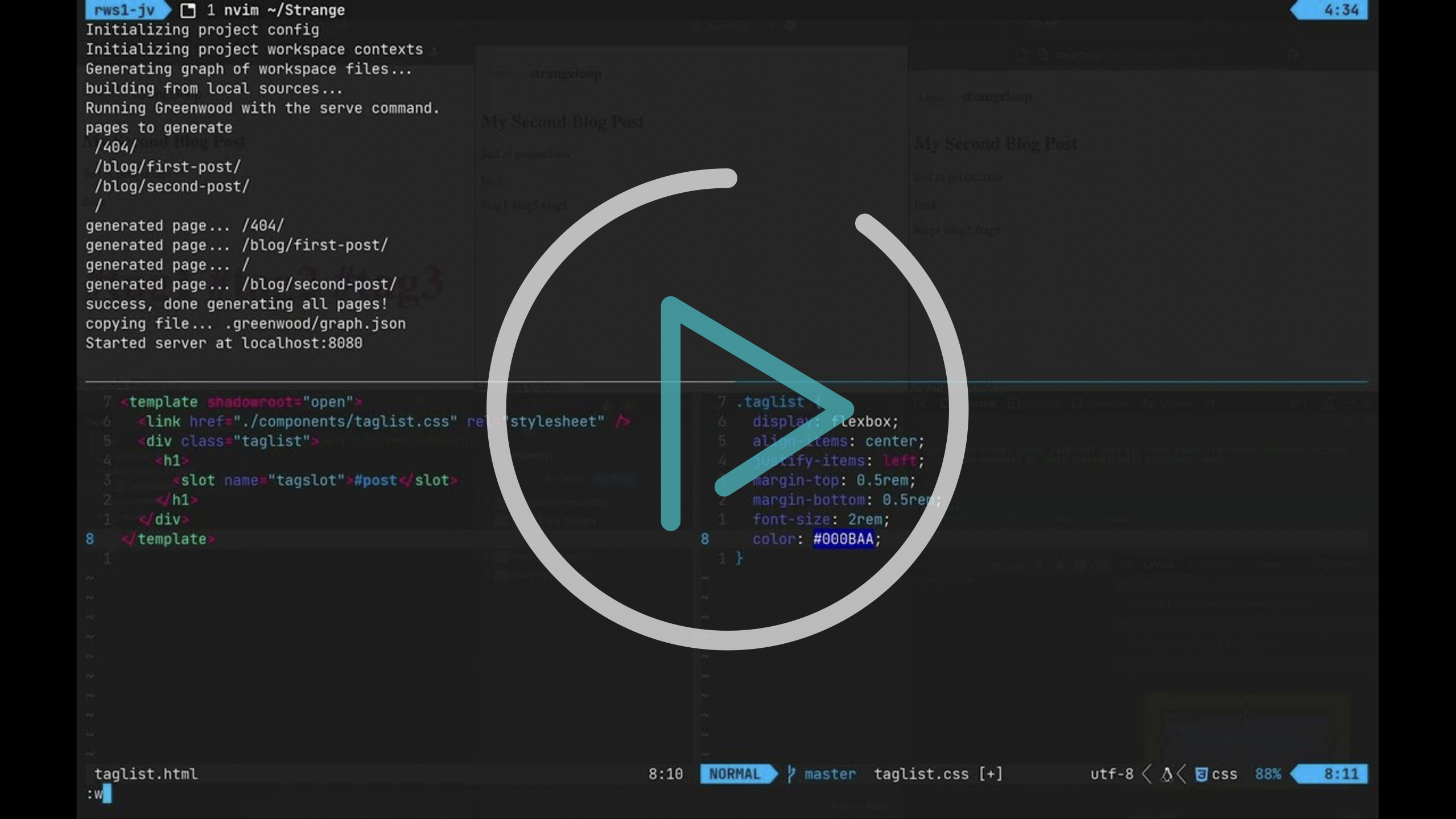Click the git branch icon beside 'master'
The height and width of the screenshot is (819, 1456).
coord(791,774)
